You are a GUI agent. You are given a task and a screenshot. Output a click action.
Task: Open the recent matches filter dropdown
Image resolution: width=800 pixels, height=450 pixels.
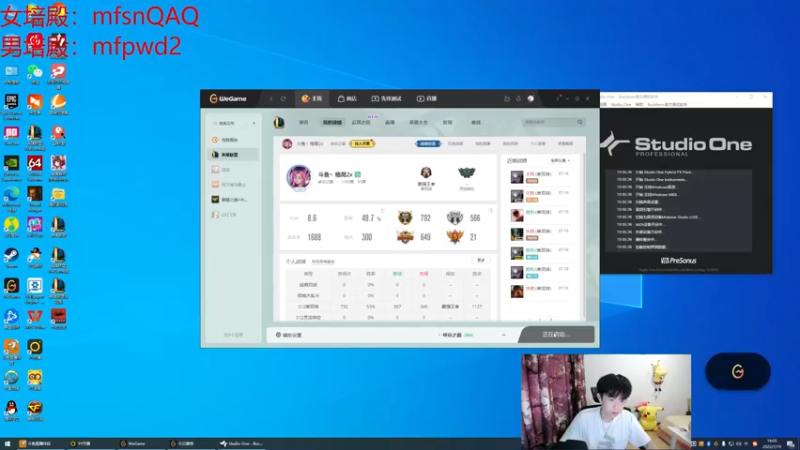click(560, 161)
